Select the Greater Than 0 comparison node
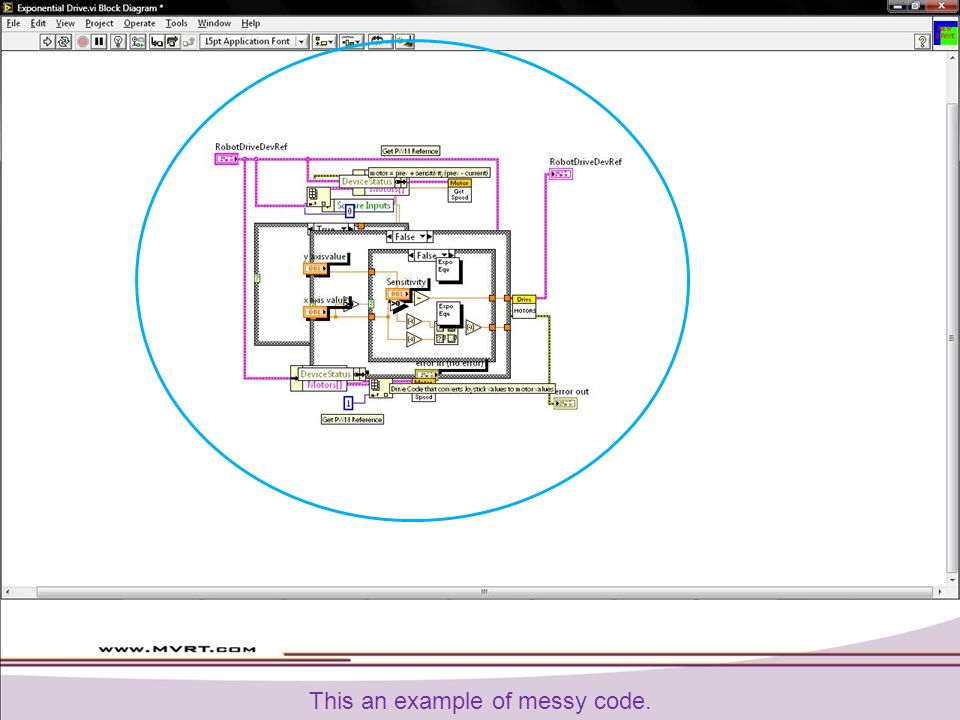 click(x=397, y=305)
